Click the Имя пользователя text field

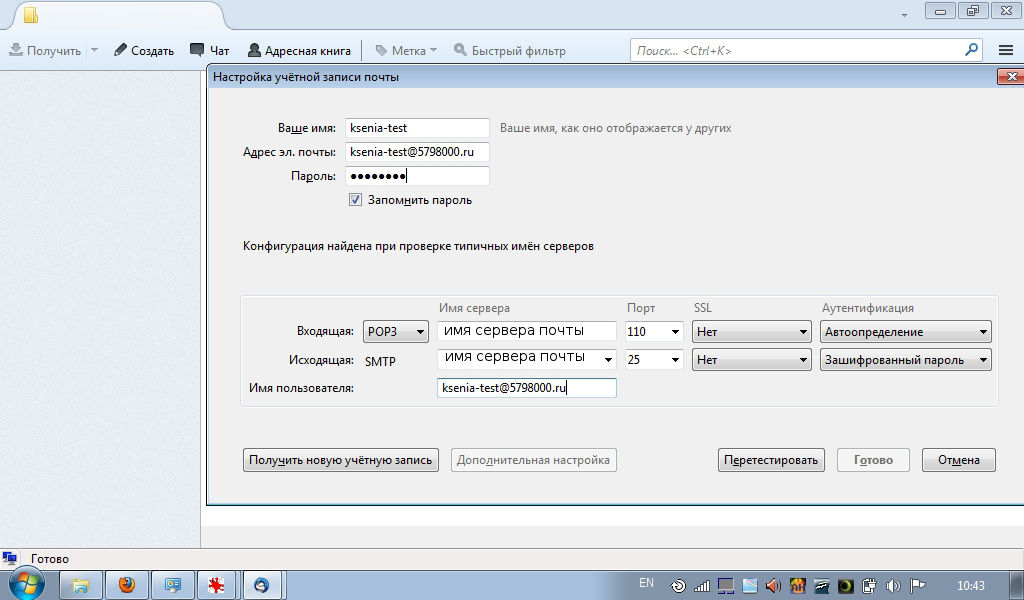click(526, 389)
